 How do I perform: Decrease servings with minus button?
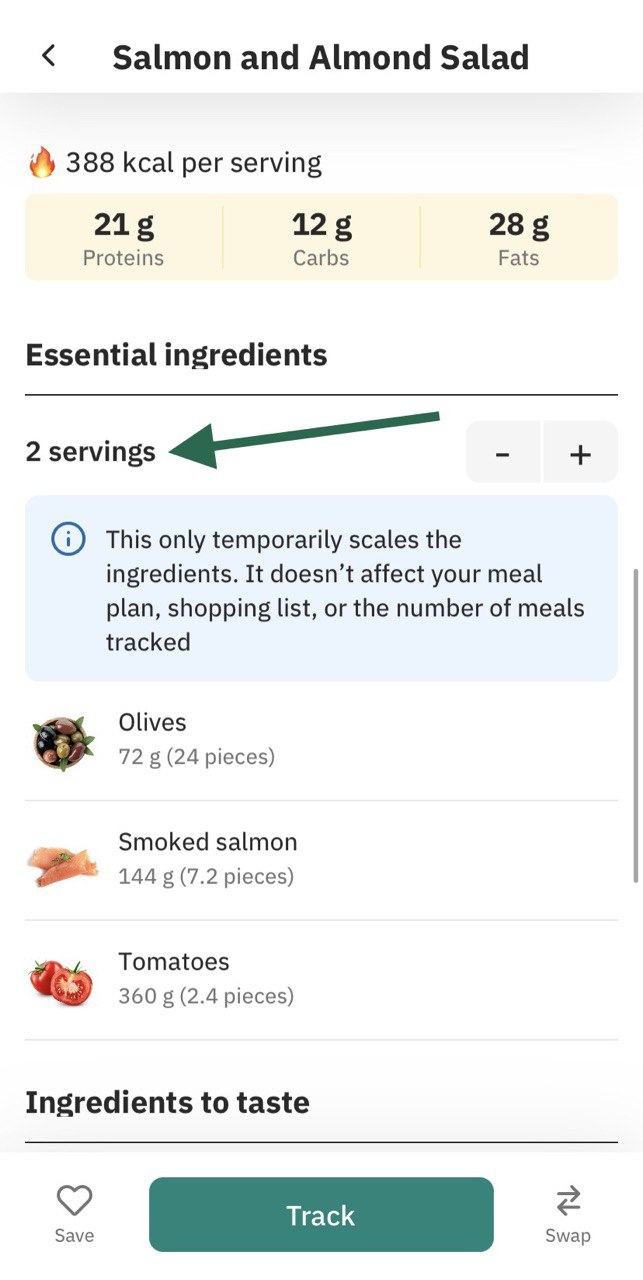pyautogui.click(x=503, y=453)
